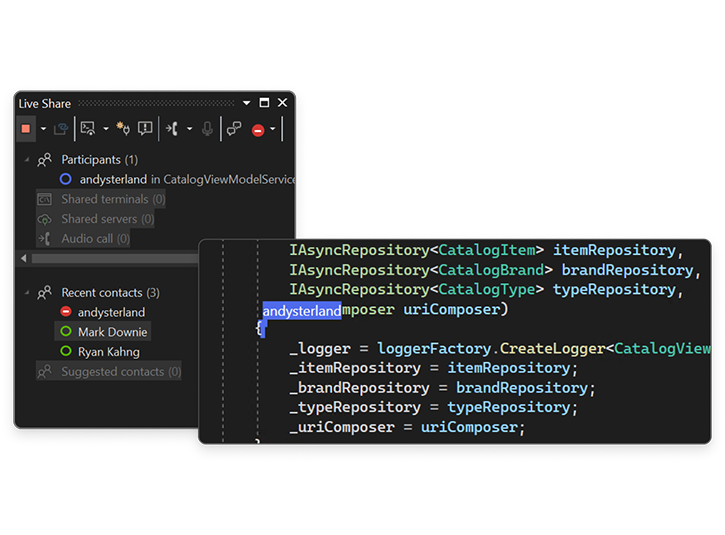Click the comment alert toolbar icon
The height and width of the screenshot is (535, 725).
(145, 129)
